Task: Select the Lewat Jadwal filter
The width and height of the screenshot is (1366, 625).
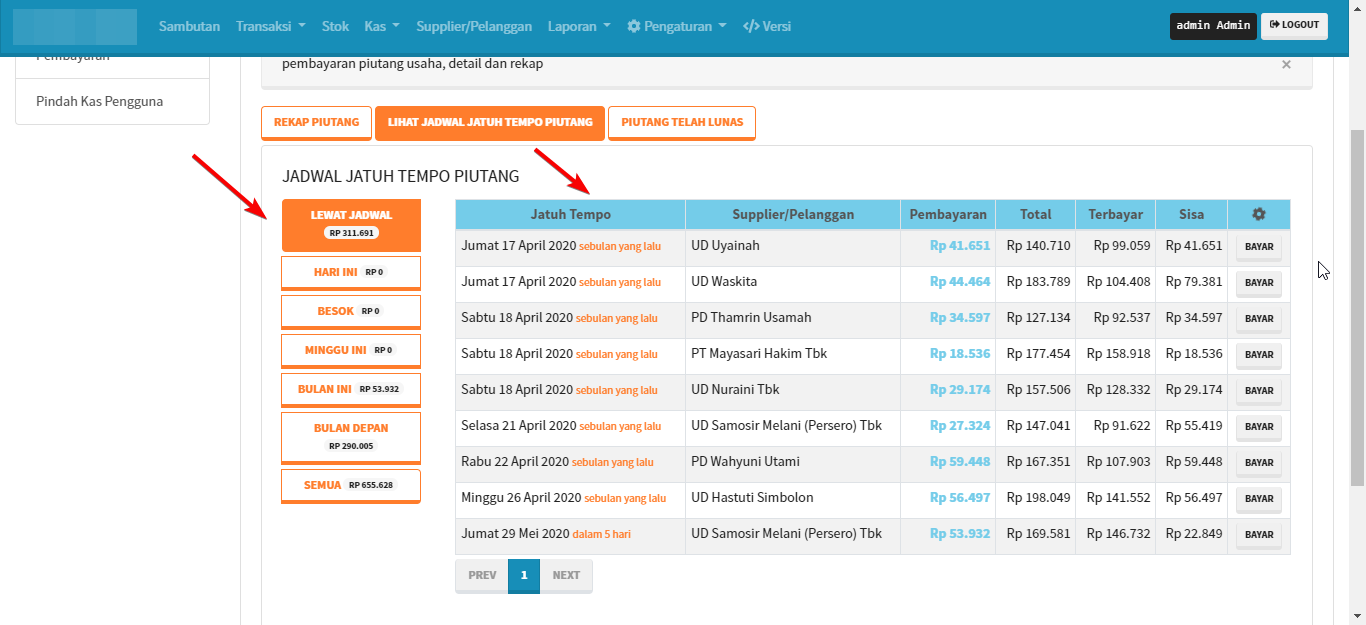Action: (351, 224)
